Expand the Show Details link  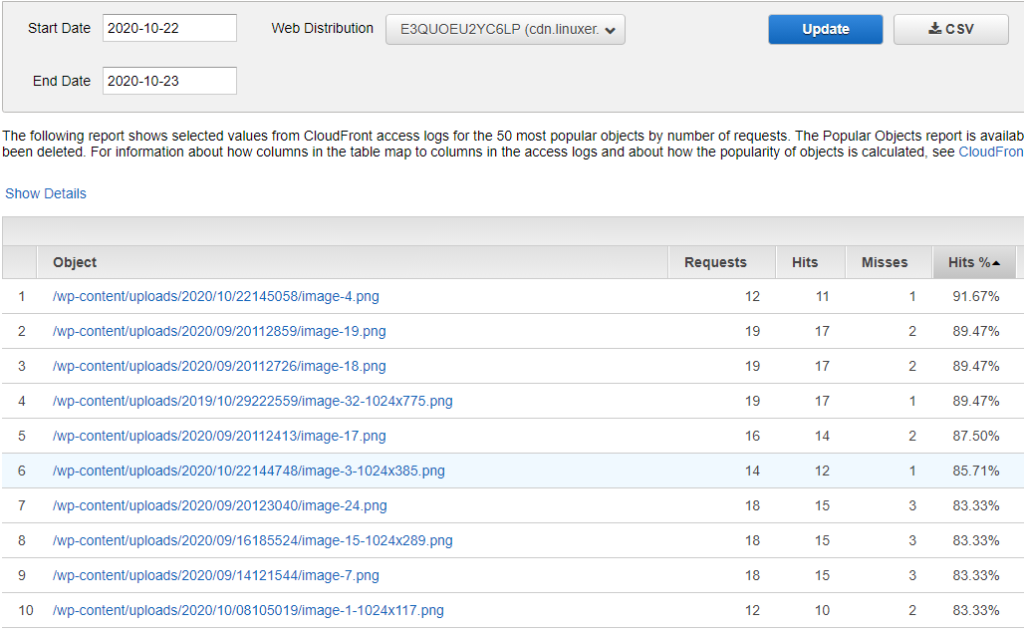(46, 194)
